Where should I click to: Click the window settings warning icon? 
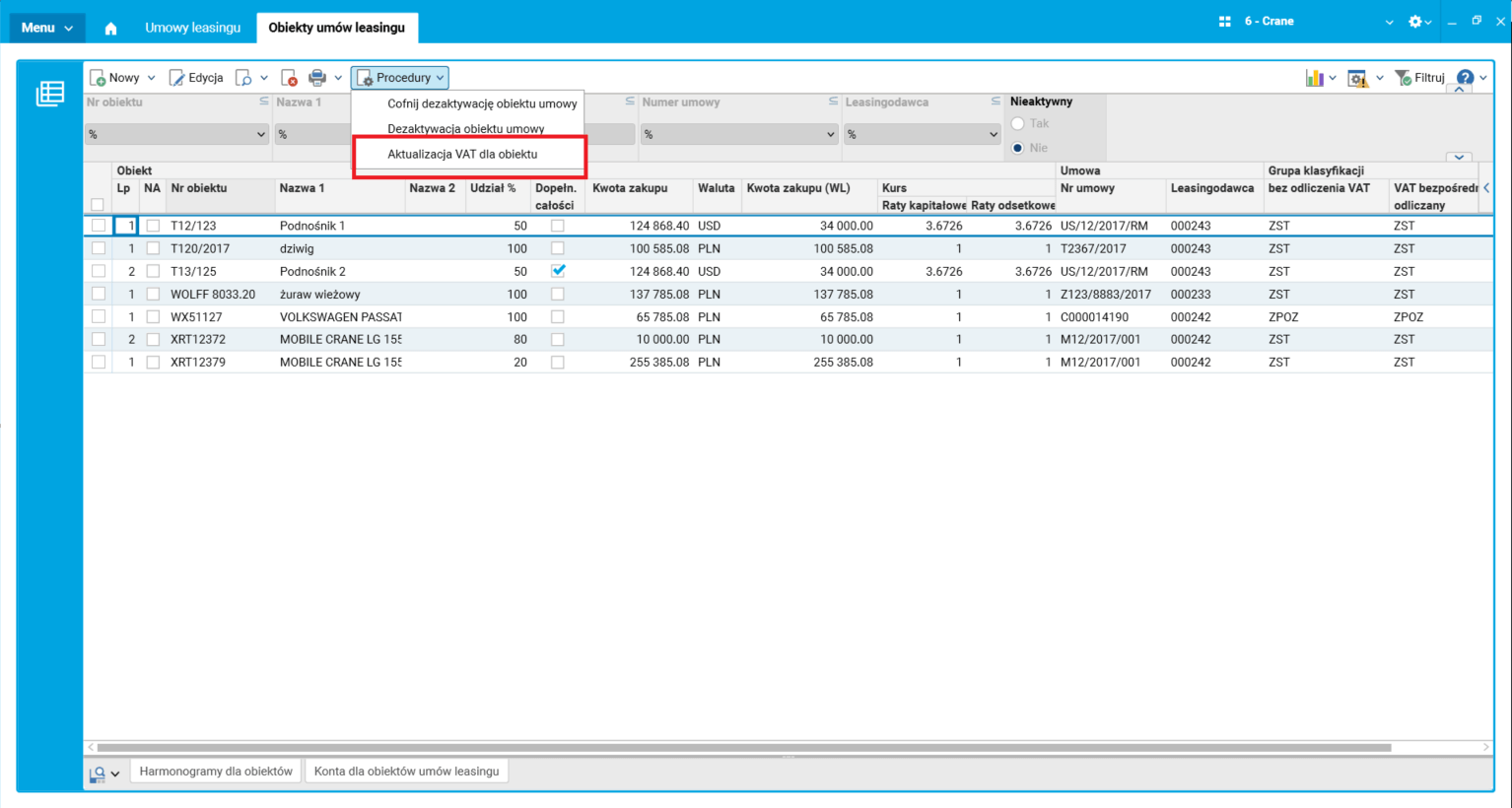click(x=1357, y=78)
